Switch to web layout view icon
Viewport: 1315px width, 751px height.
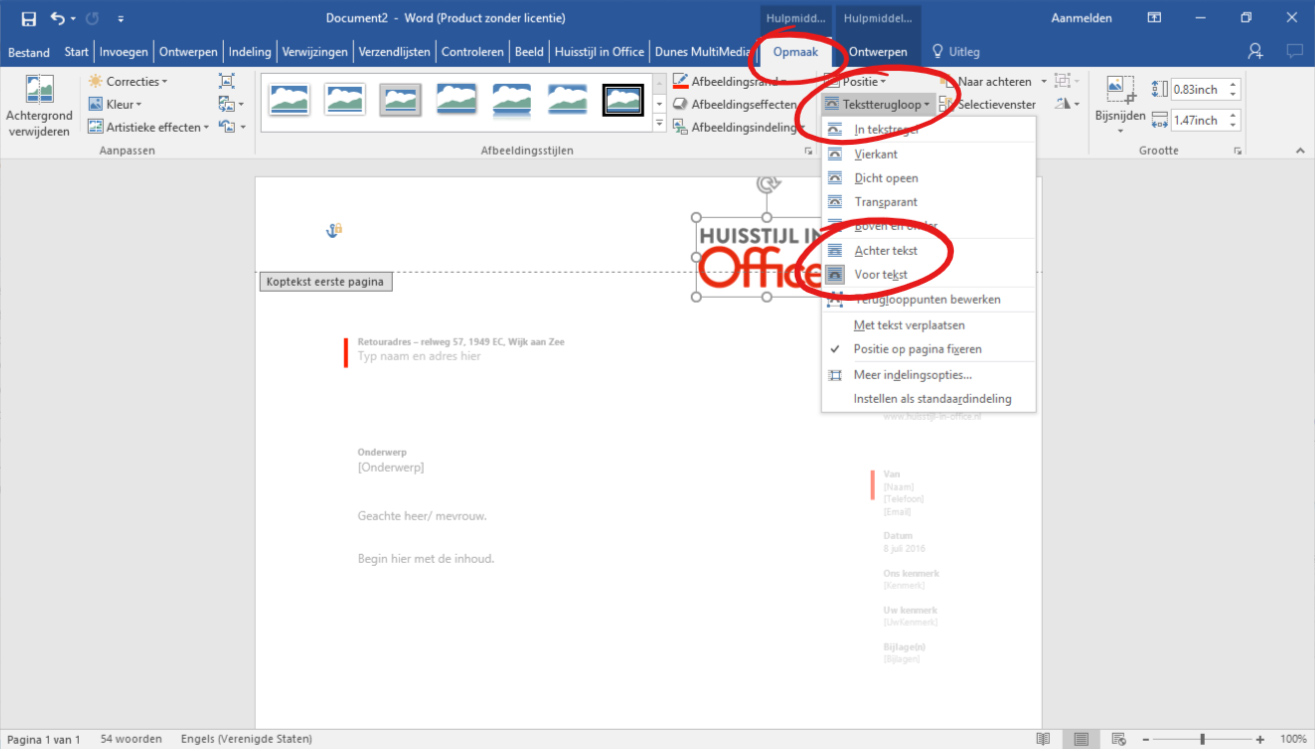click(x=1117, y=739)
